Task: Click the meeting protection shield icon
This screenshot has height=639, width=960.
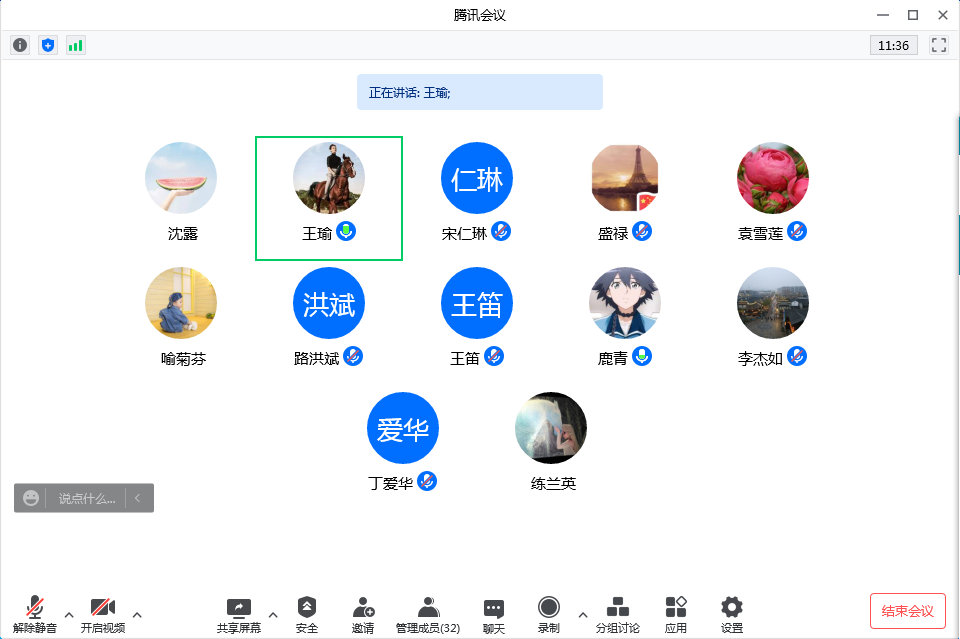Action: click(x=47, y=44)
